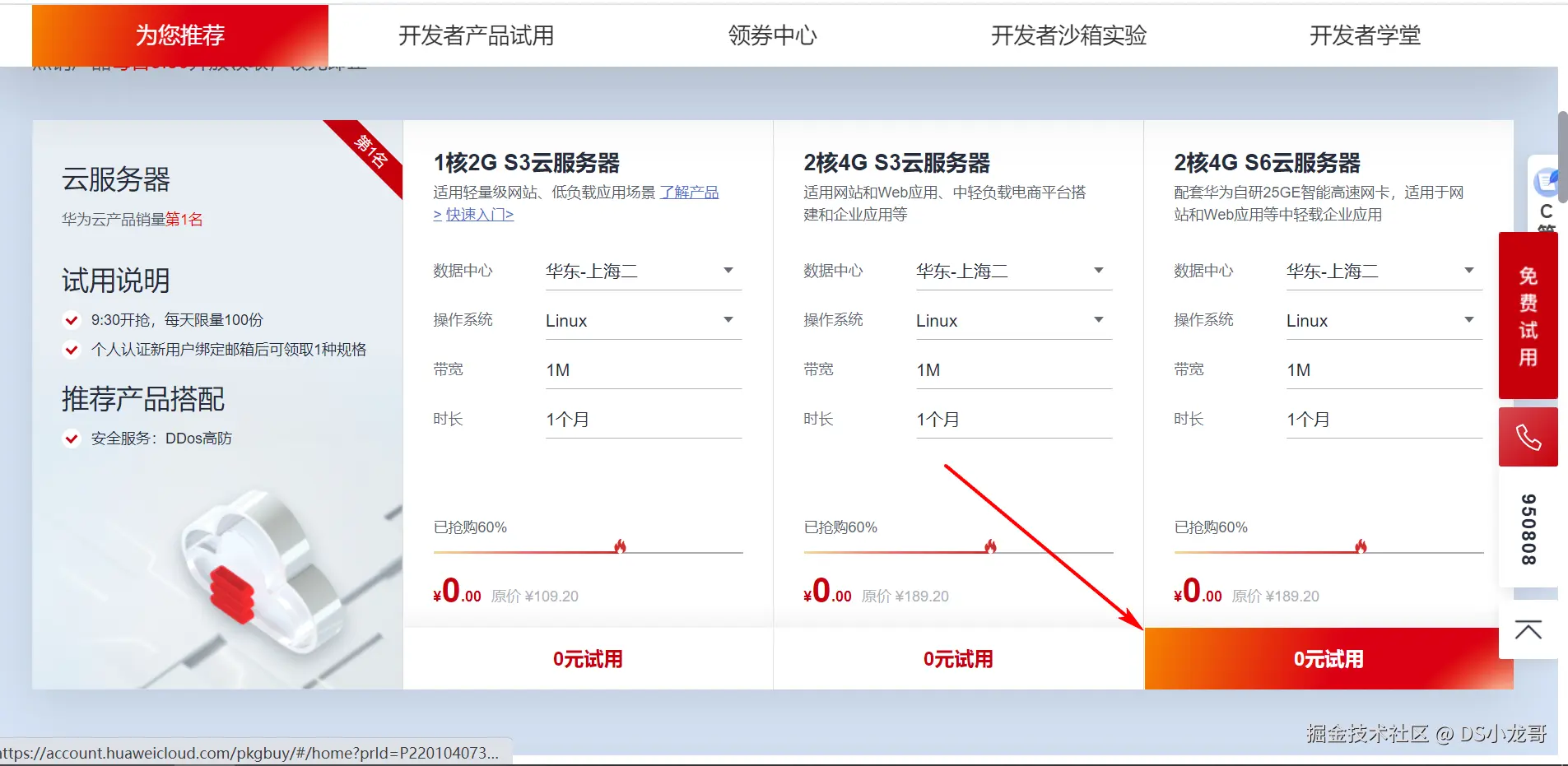Click the 个人认证新用户绑定邮箱后可领取1种规格 line
This screenshot has height=766, width=1568.
(229, 350)
